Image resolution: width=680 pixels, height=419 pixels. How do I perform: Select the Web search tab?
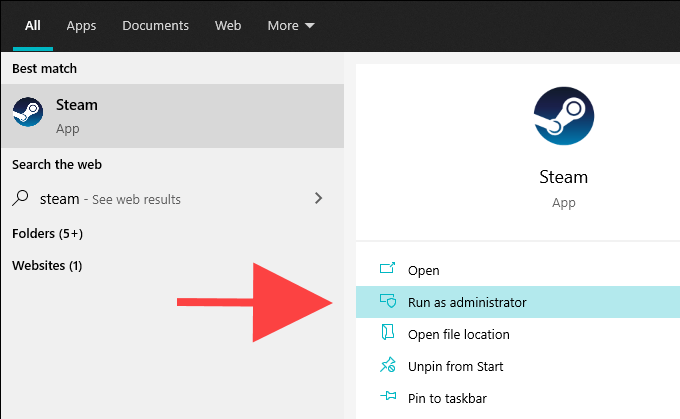coord(228,26)
